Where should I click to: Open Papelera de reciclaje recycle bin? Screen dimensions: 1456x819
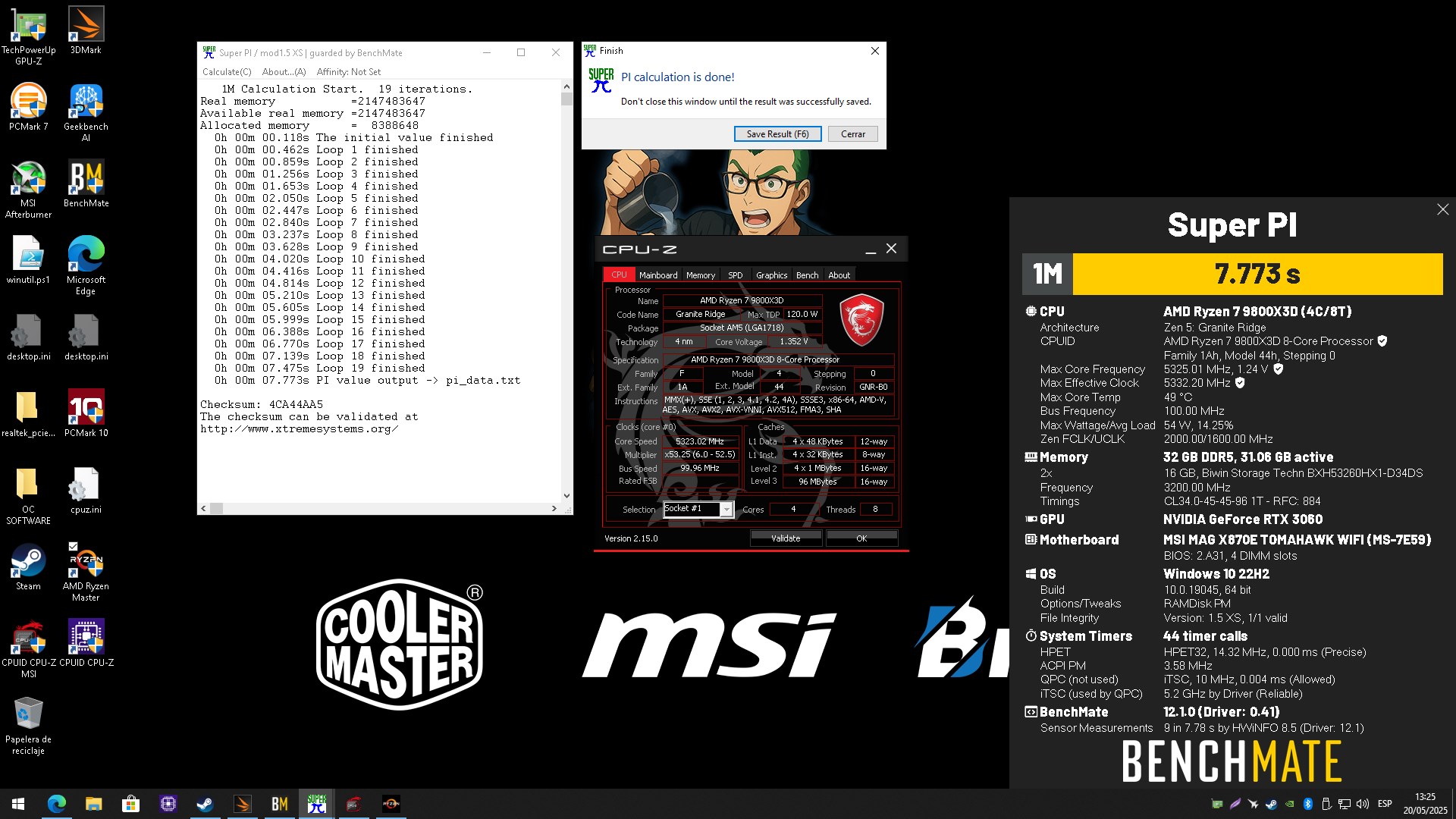pyautogui.click(x=28, y=725)
